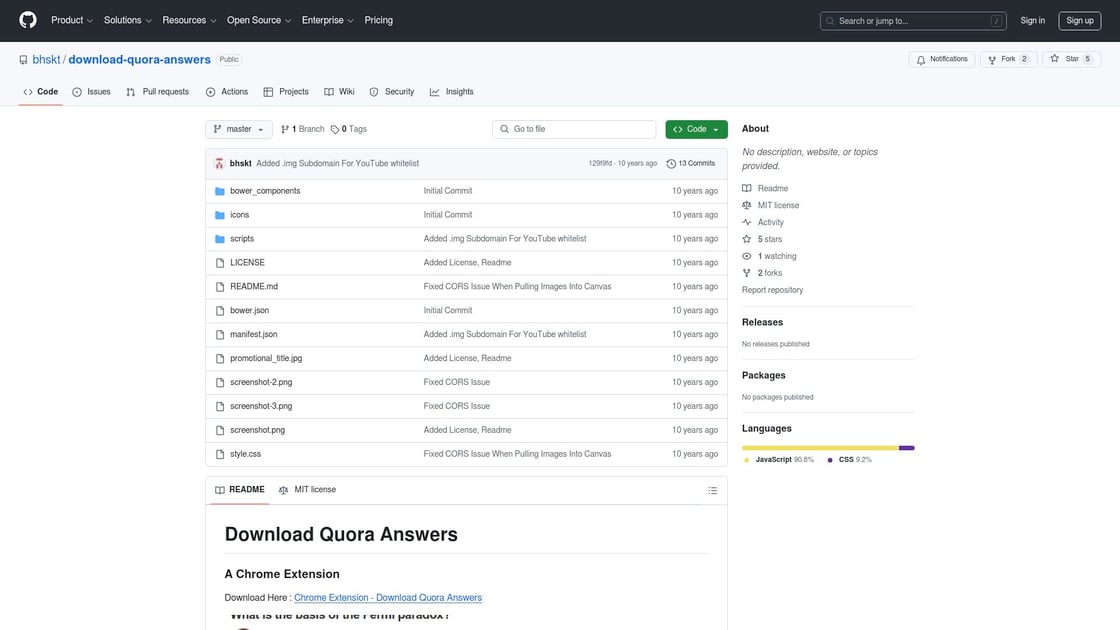Open the 129f9fd commit hash link
The height and width of the screenshot is (630, 1120).
(600, 164)
